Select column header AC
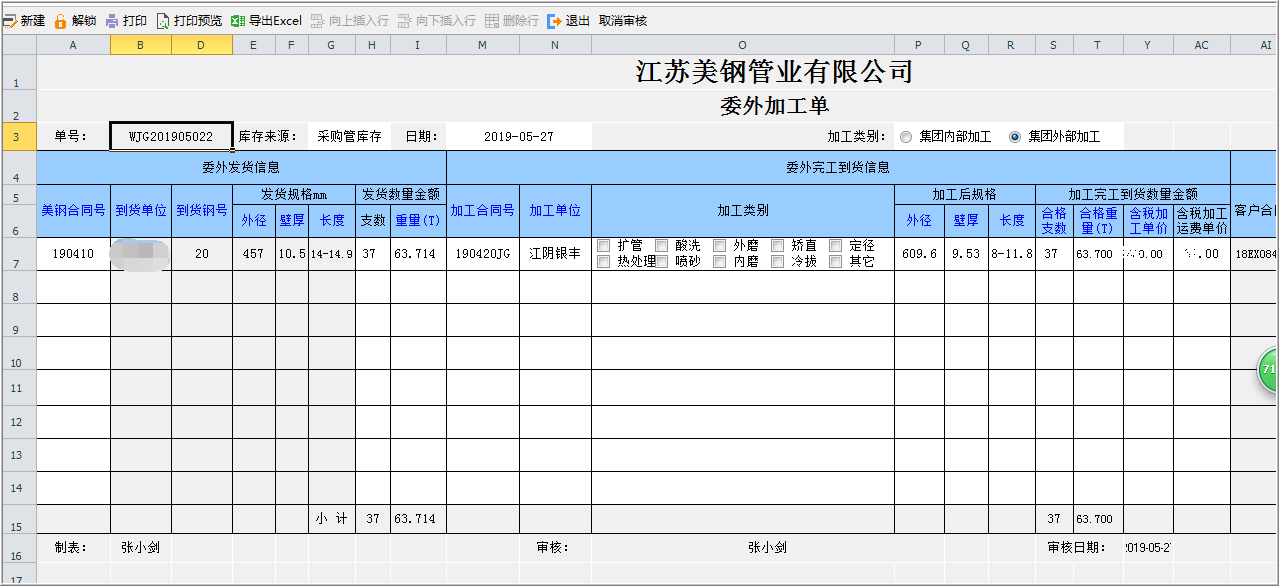 1202,45
